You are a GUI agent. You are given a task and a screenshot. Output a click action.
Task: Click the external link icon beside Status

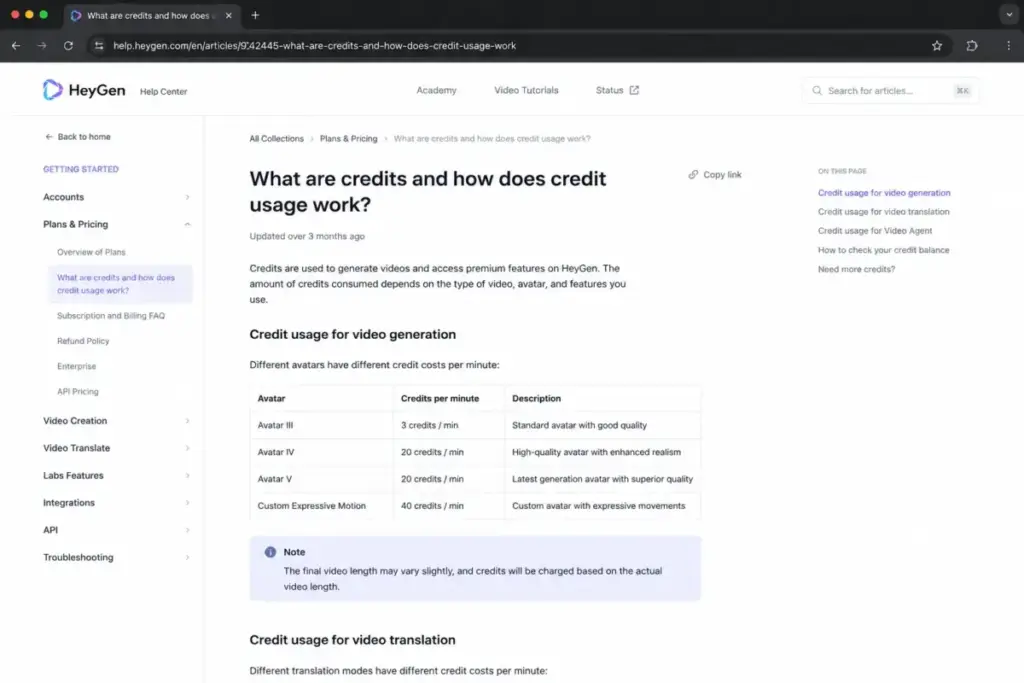click(x=634, y=90)
